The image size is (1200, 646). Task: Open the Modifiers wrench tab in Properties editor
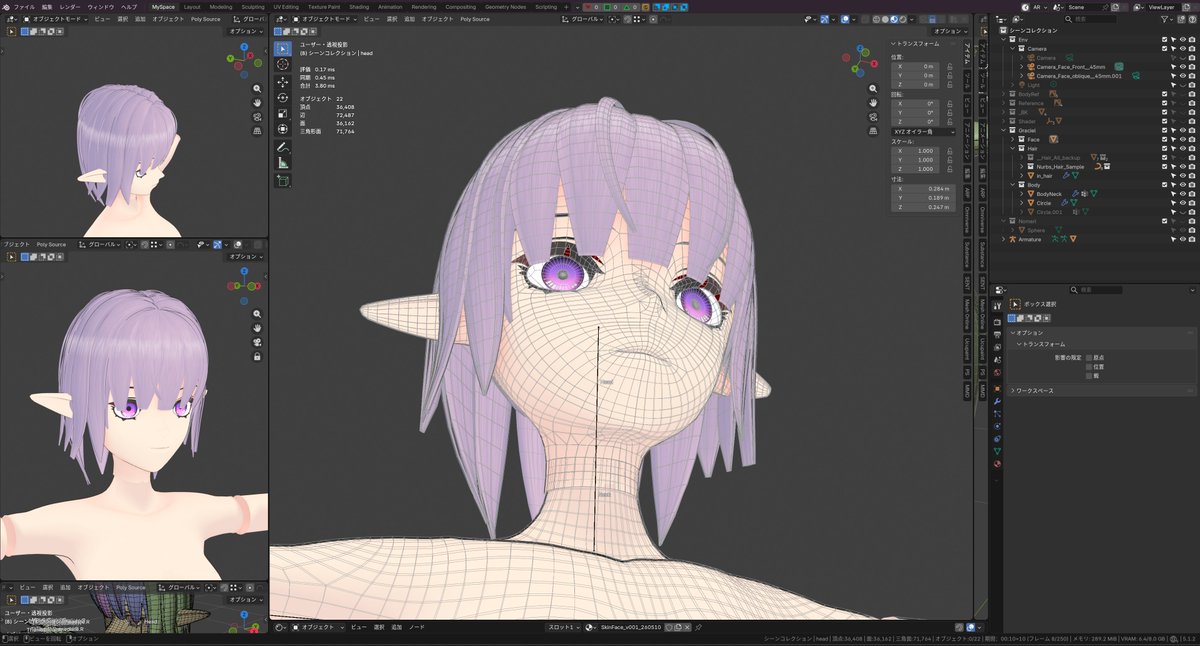click(998, 401)
